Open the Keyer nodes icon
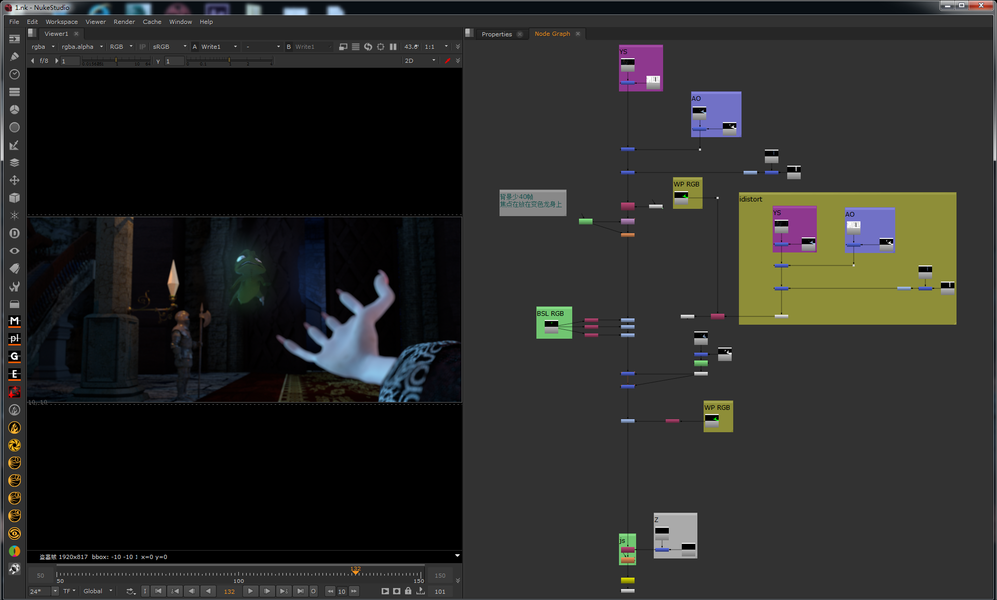This screenshot has height=600, width=997. [x=14, y=145]
